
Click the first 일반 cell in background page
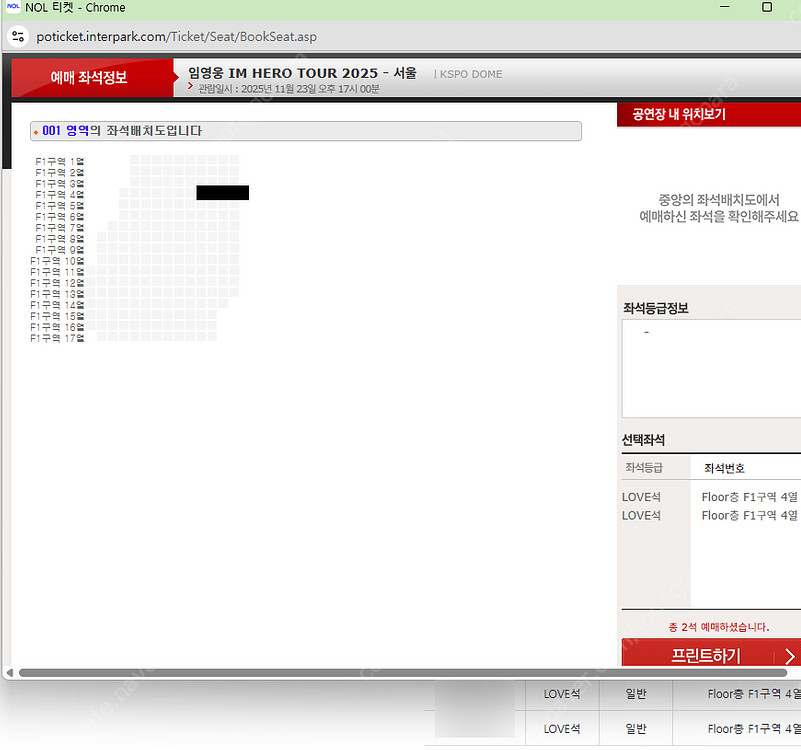point(635,694)
